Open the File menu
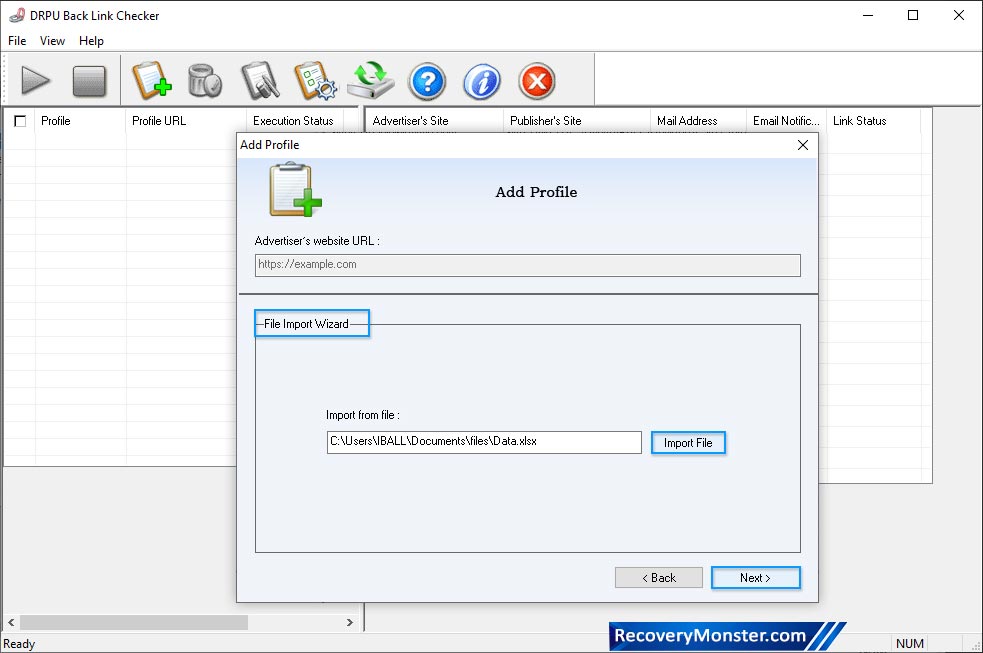Viewport: 983px width, 653px height. 16,41
